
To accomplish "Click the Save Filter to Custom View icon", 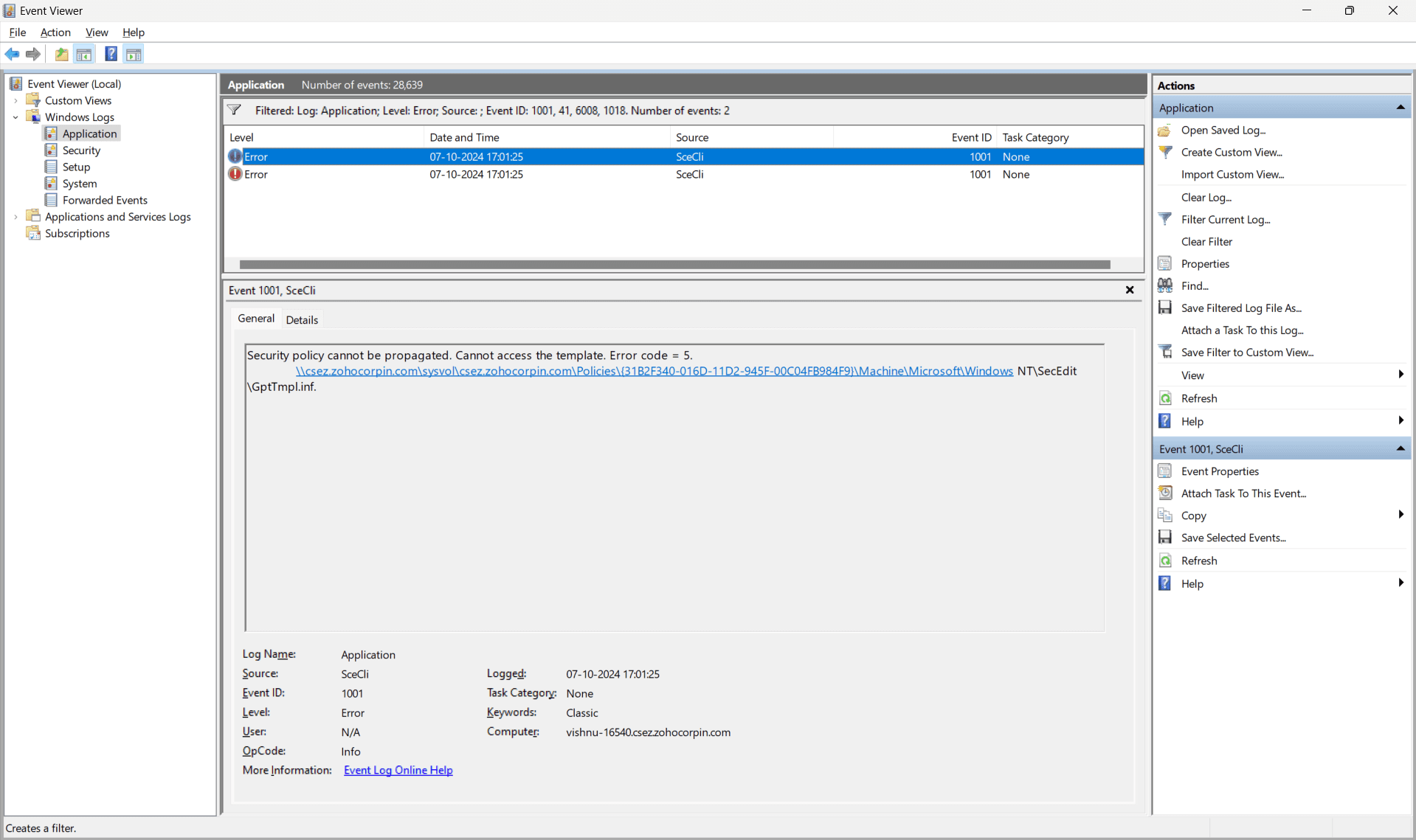I will (x=1165, y=352).
